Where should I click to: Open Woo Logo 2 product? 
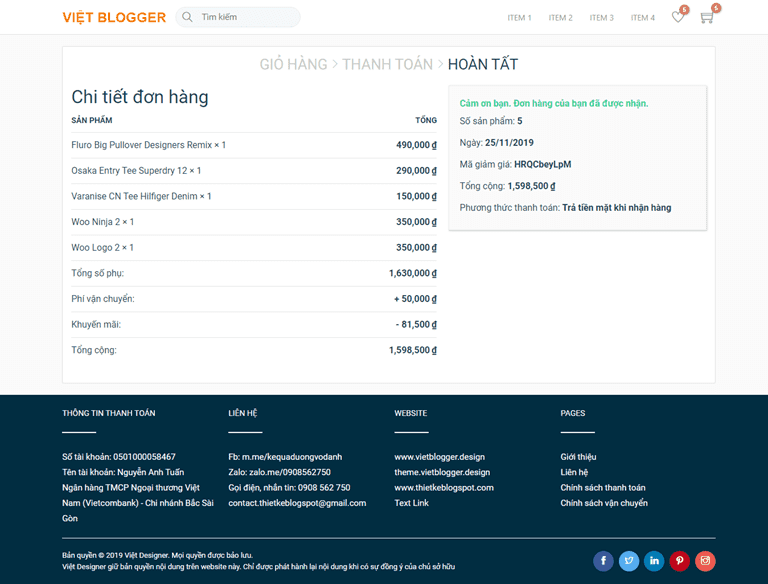[102, 247]
